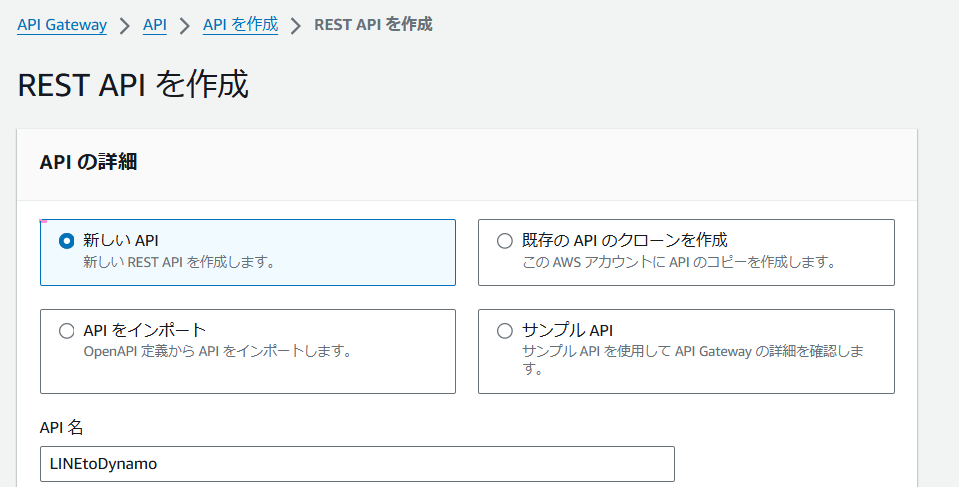Viewport: 959px width, 487px height.
Task: Click the 既存の API のクローンを作成 title text
Action: coord(624,240)
